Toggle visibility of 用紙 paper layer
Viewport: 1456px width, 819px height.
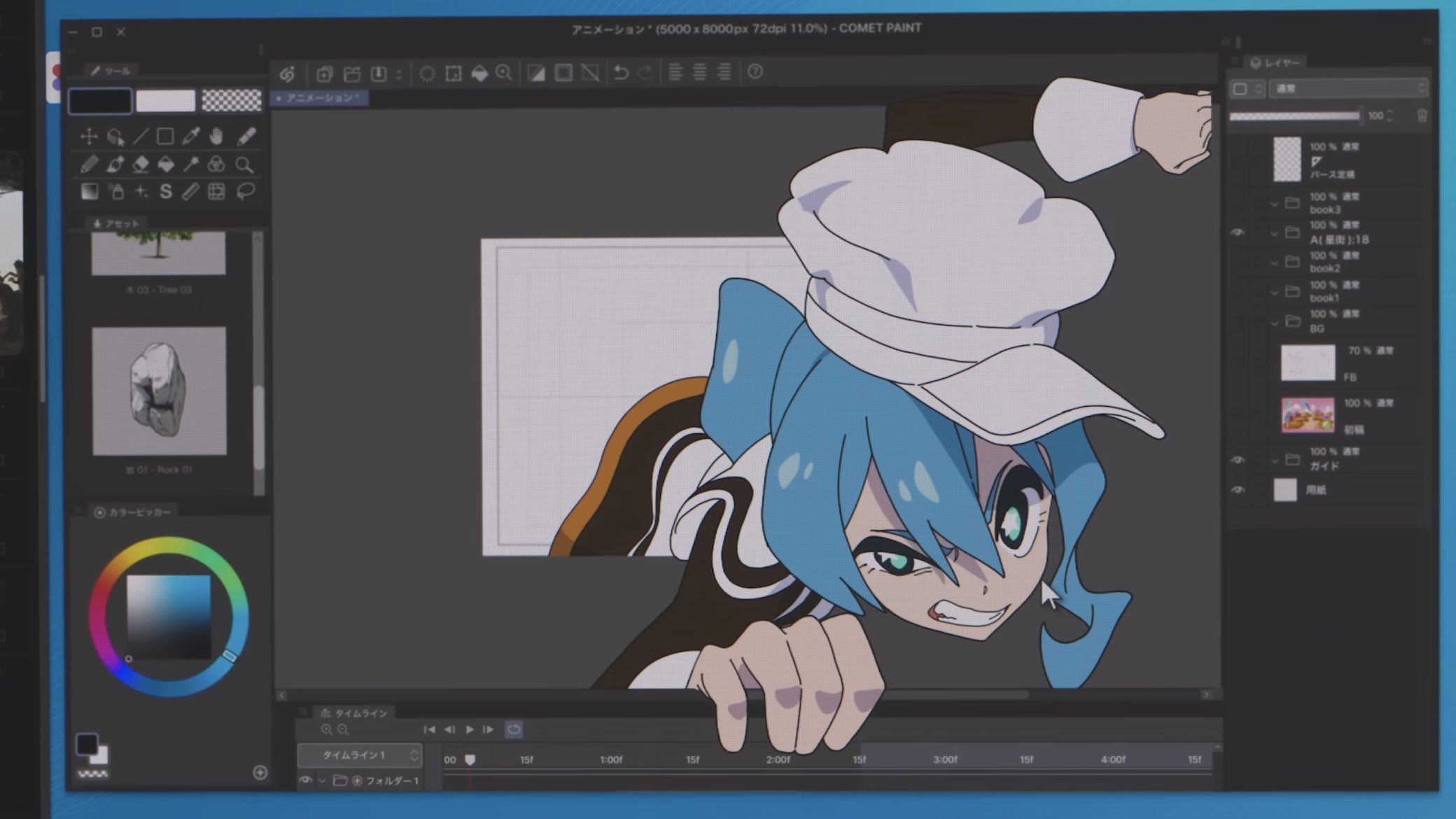(x=1238, y=490)
